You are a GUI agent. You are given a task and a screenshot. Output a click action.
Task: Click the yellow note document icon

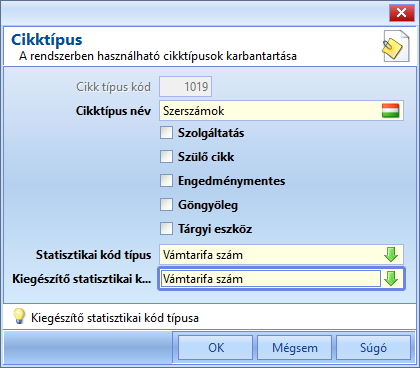tap(395, 46)
